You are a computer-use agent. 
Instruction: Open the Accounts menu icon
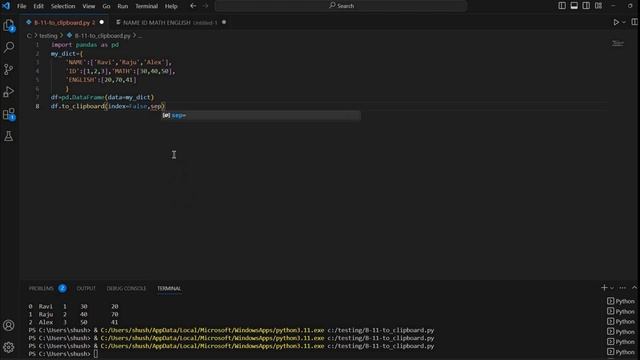9,325
